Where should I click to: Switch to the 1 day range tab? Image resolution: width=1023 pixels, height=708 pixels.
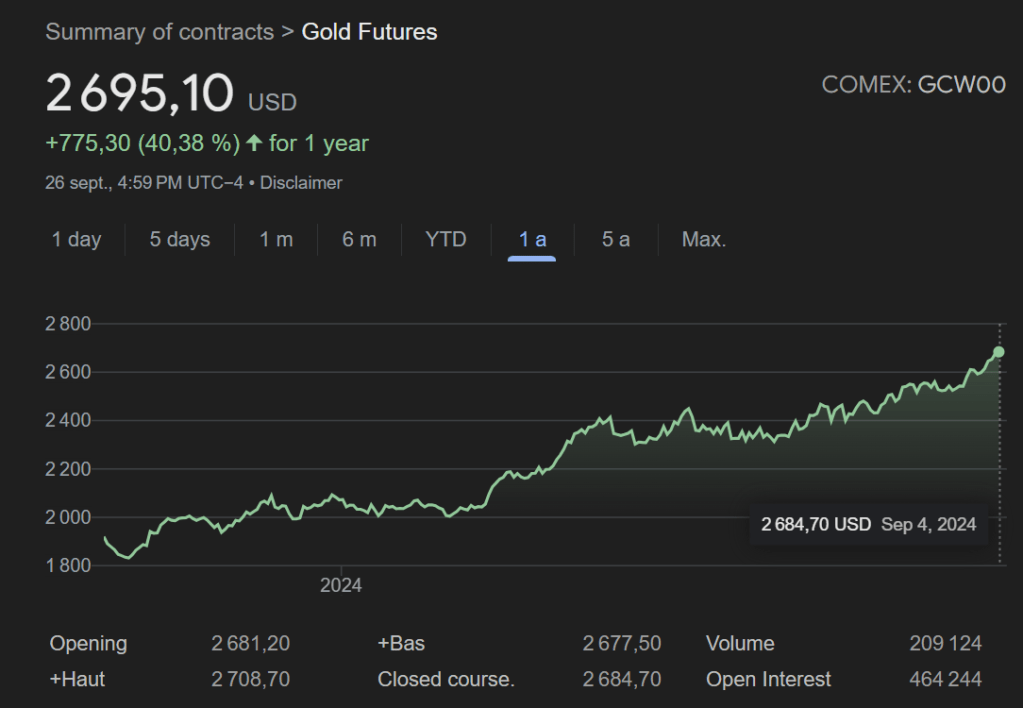(x=77, y=240)
